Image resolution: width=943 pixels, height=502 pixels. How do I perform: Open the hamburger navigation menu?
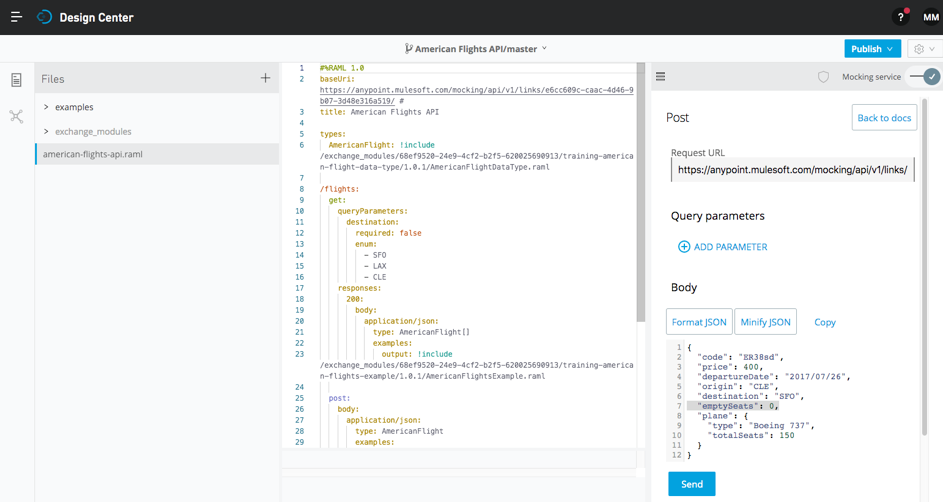coord(16,17)
